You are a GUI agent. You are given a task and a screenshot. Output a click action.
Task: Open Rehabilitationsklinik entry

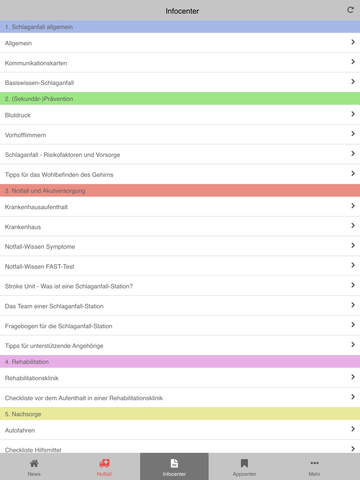coord(180,378)
